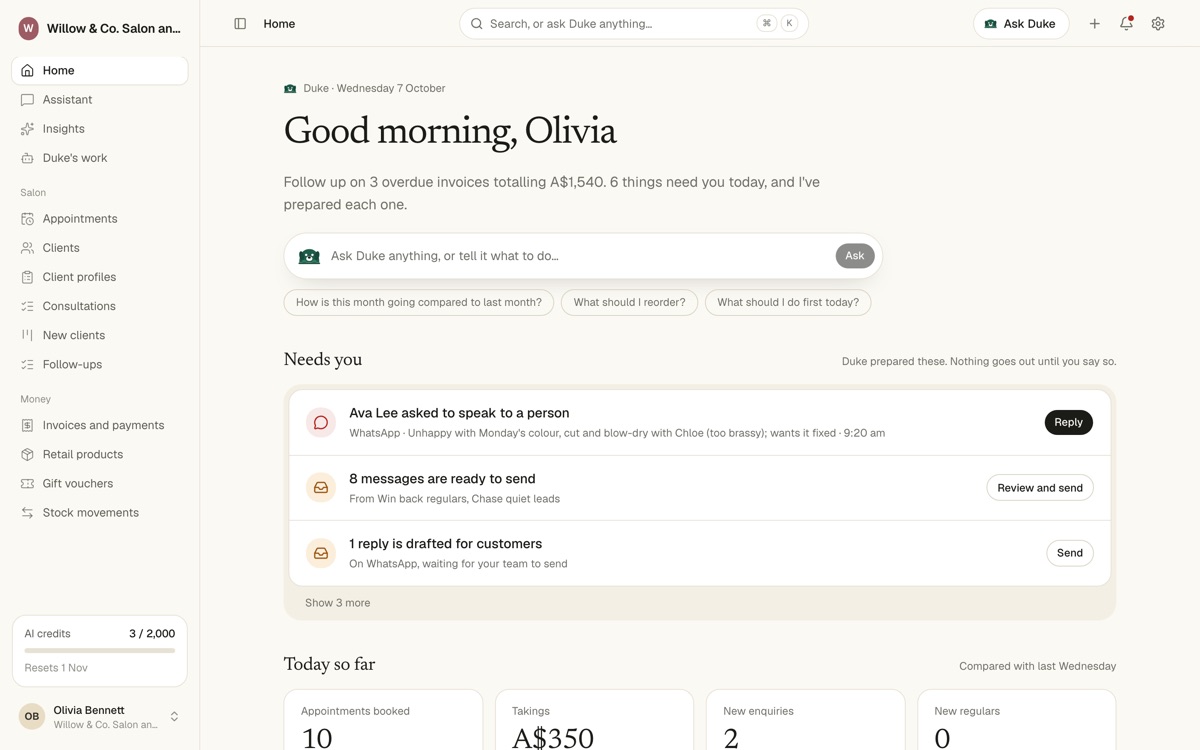Select Gift vouchers in the sidebar

(100, 483)
